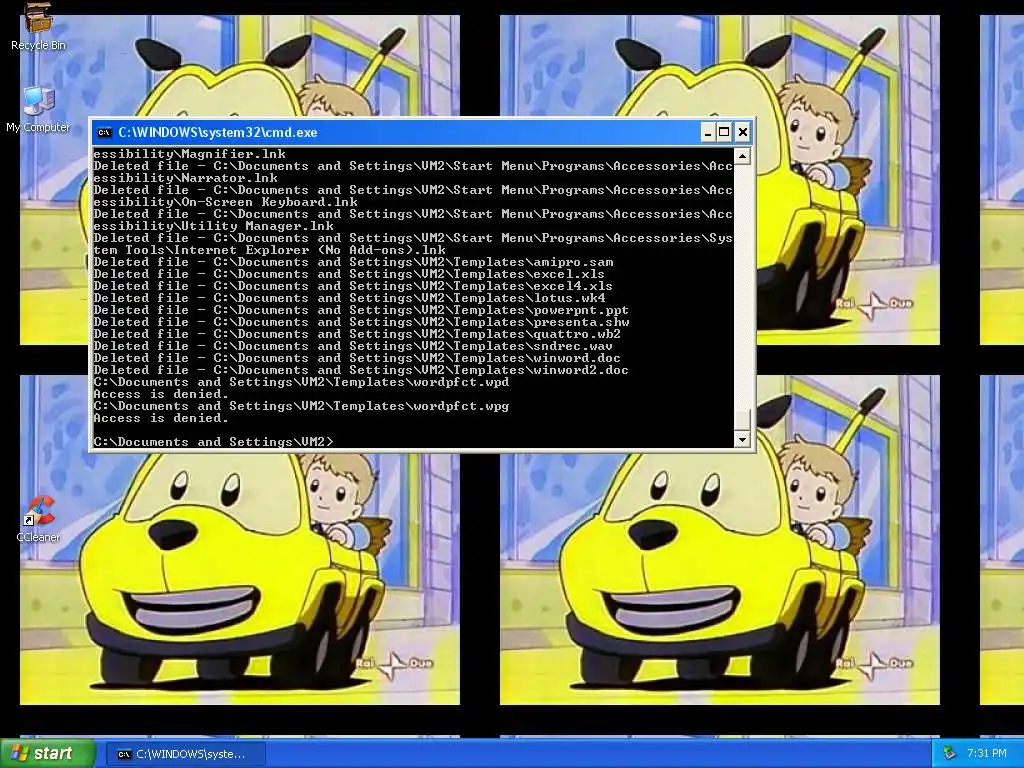1024x768 pixels.
Task: Click the path line ending with wordpfct.wpd
Action: 301,382
